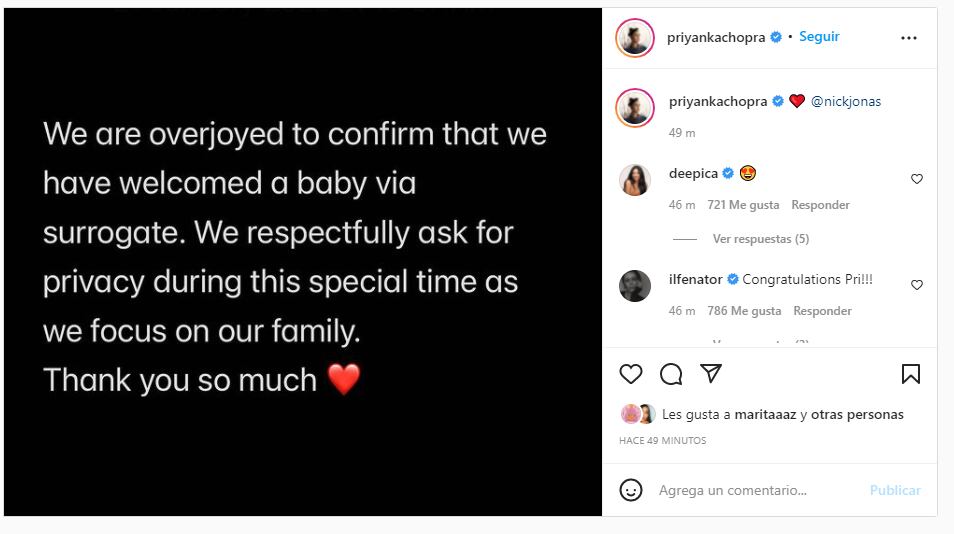
Task: Like deepica's comment
Action: [x=916, y=179]
